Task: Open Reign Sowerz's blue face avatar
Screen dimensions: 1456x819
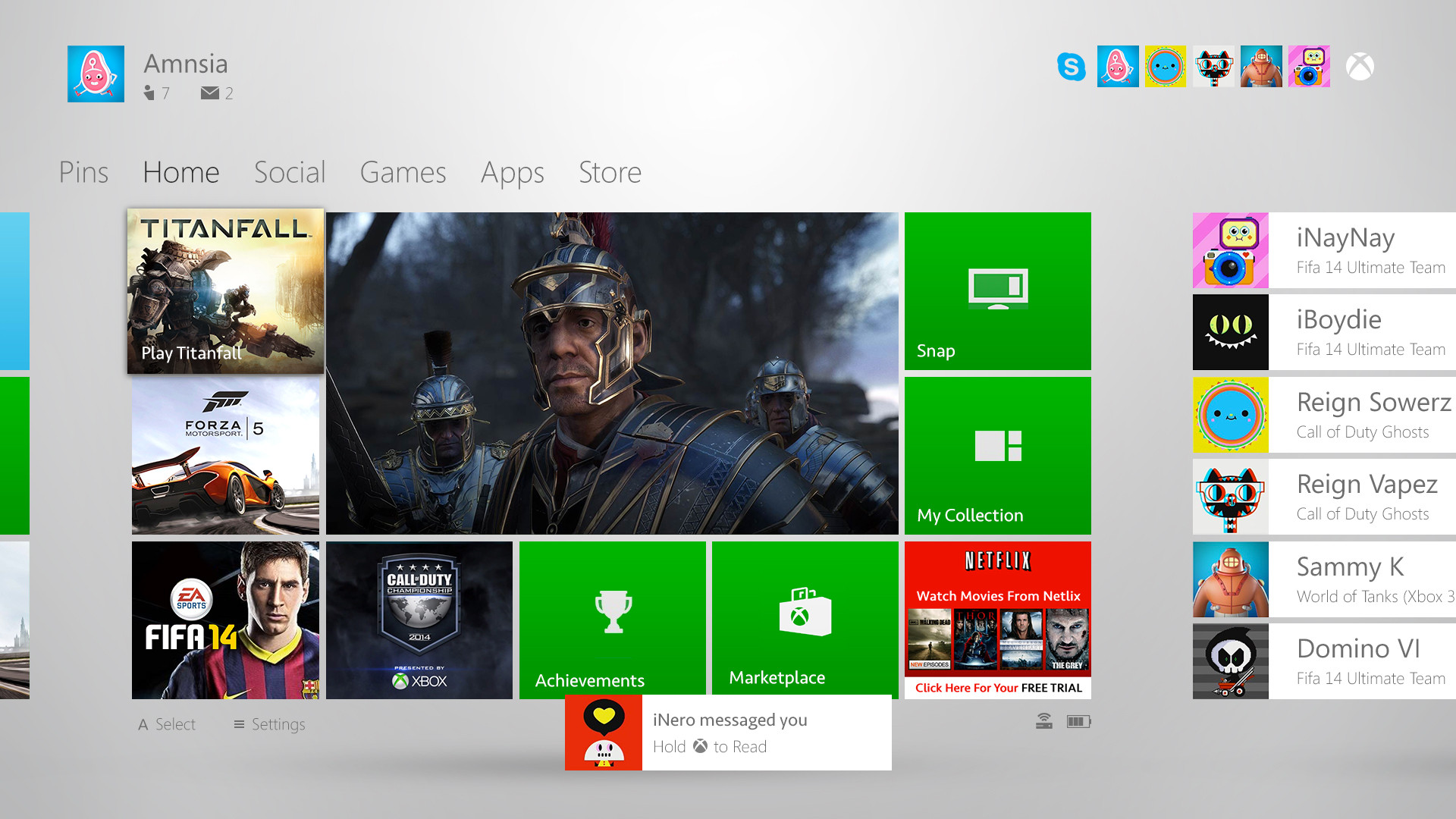Action: (1231, 415)
